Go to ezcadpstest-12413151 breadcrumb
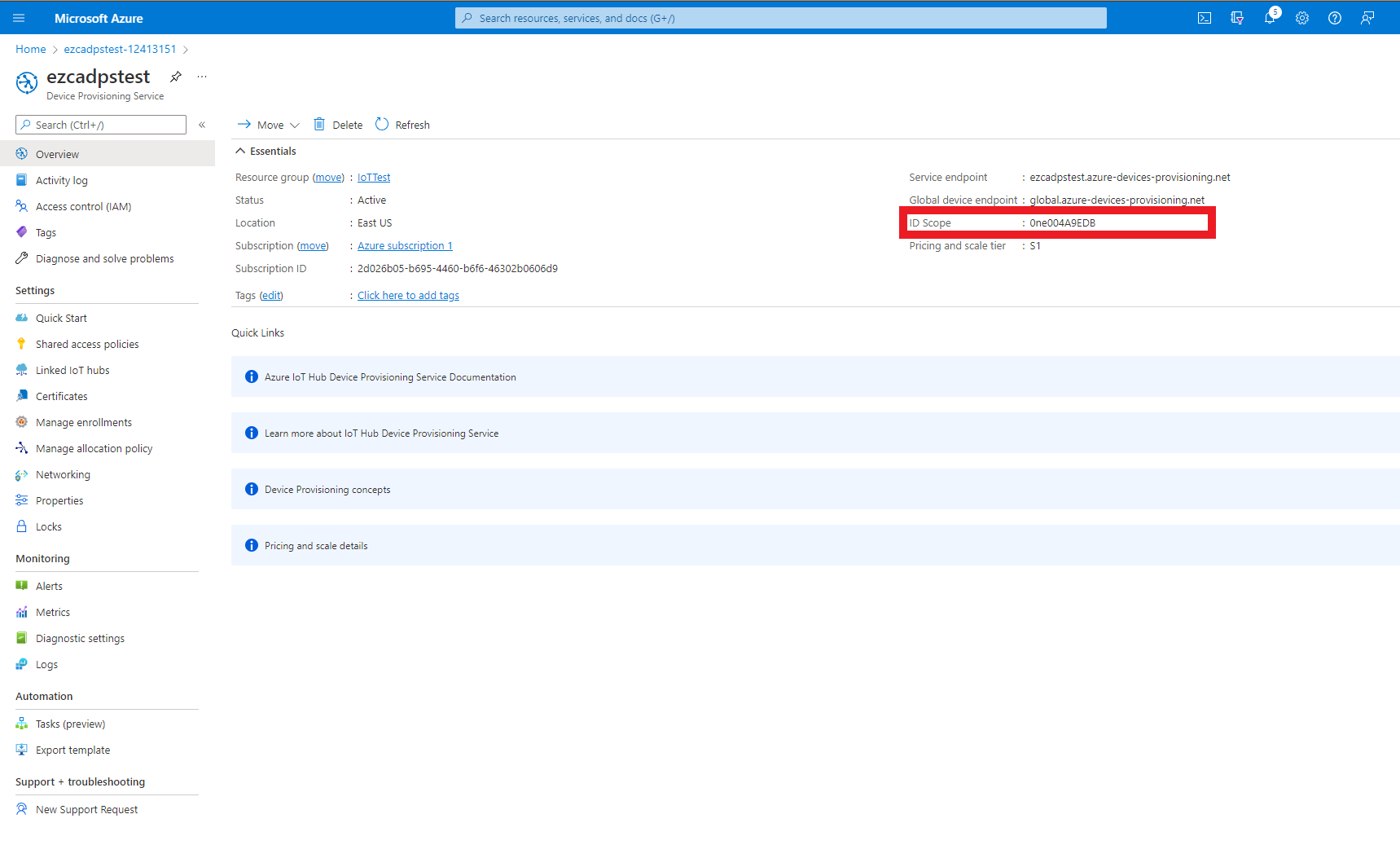The height and width of the screenshot is (867, 1400). 120,49
